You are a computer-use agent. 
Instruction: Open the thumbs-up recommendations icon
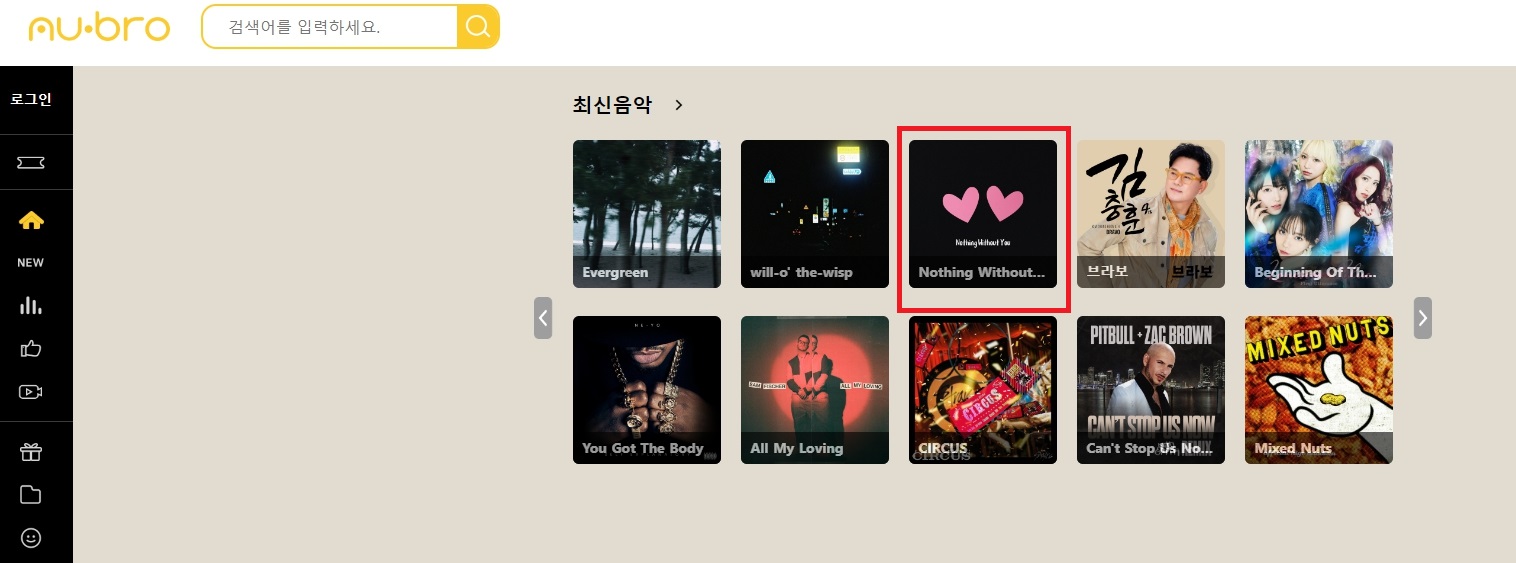(31, 349)
